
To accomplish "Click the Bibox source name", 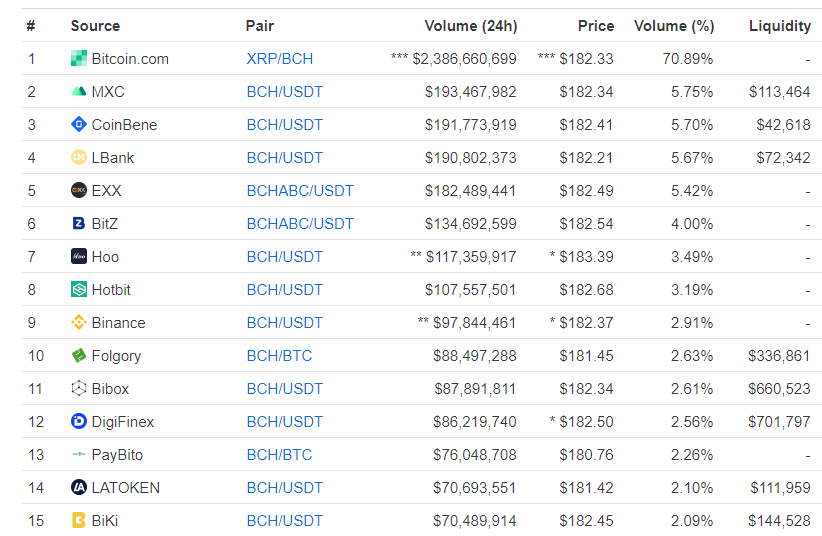I will (x=110, y=389).
